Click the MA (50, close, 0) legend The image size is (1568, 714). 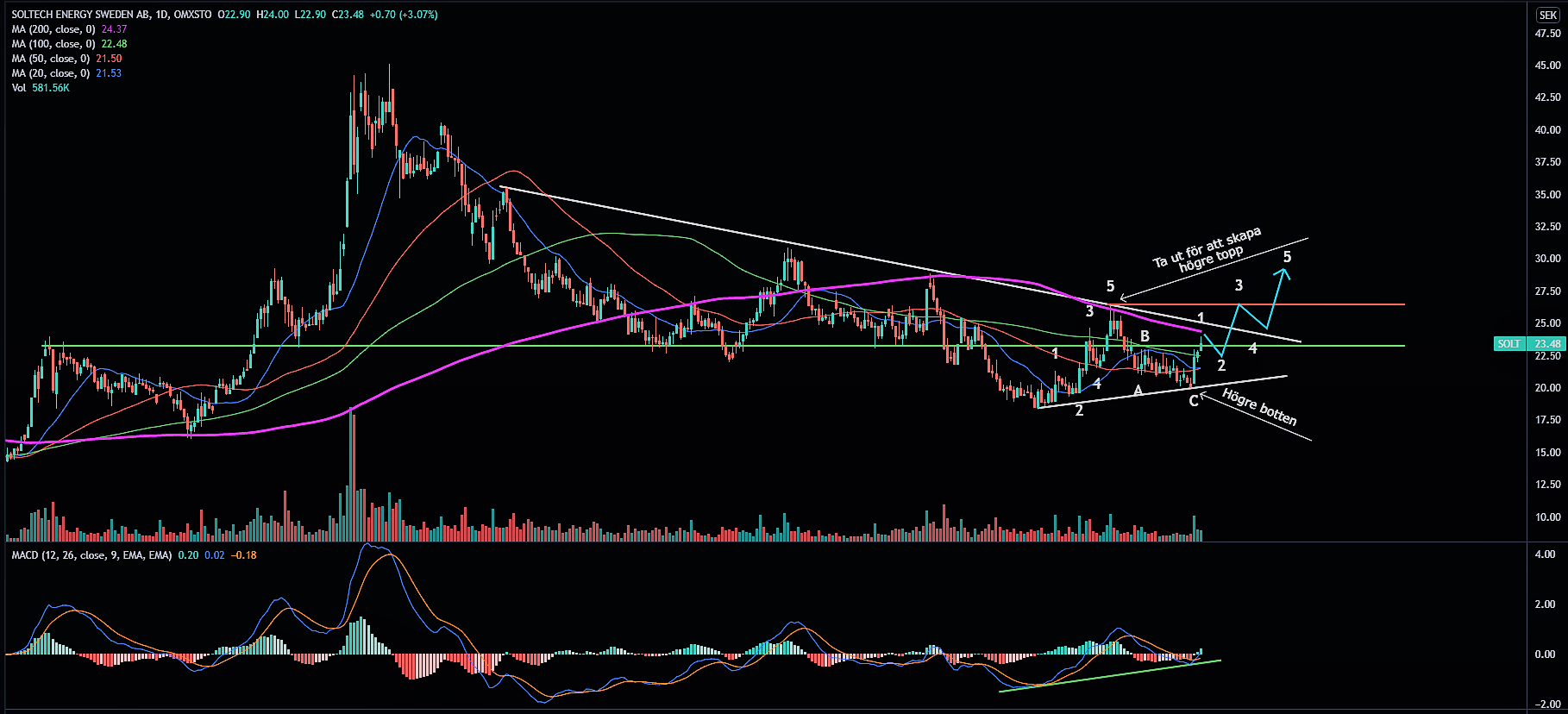coord(51,59)
